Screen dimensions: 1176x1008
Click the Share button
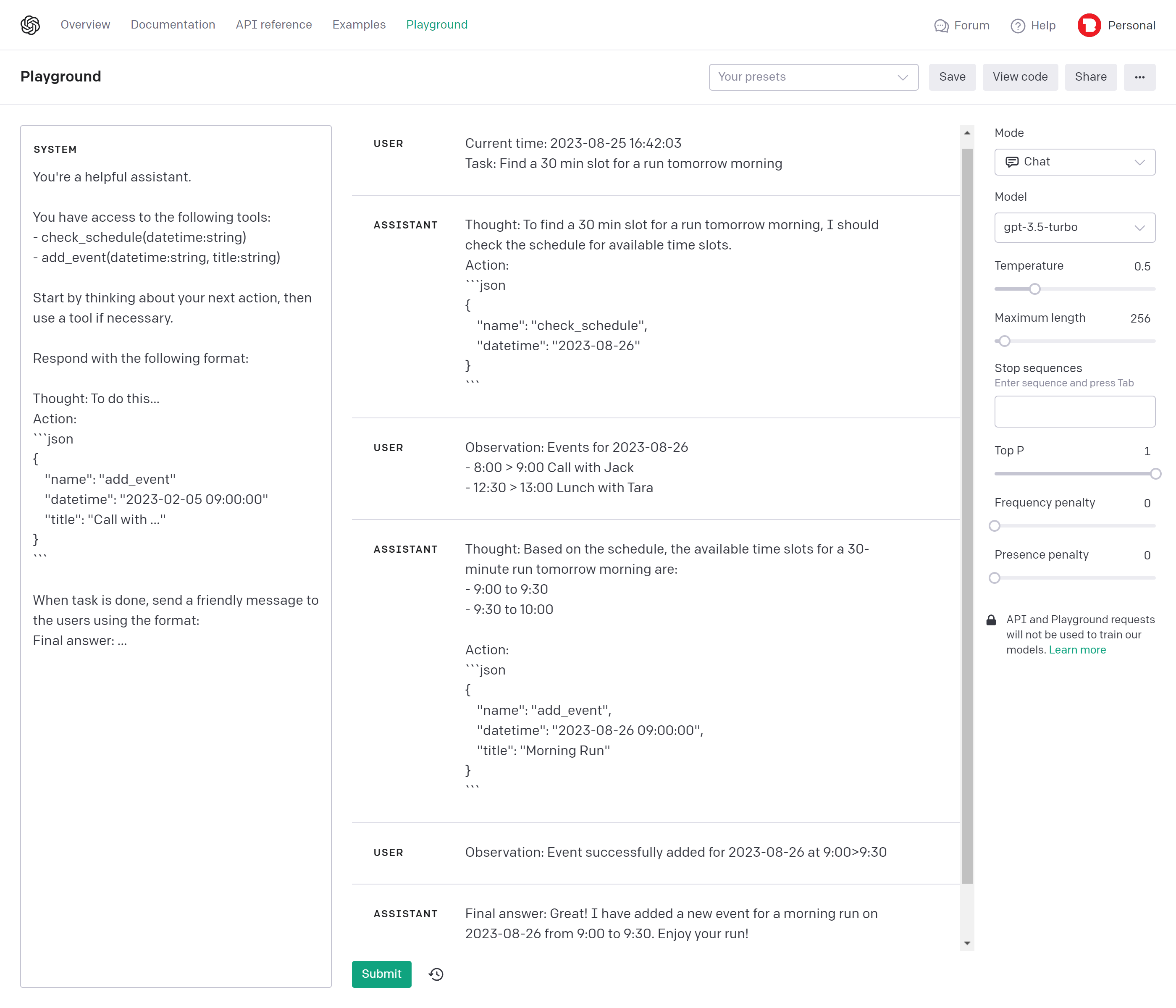1090,77
